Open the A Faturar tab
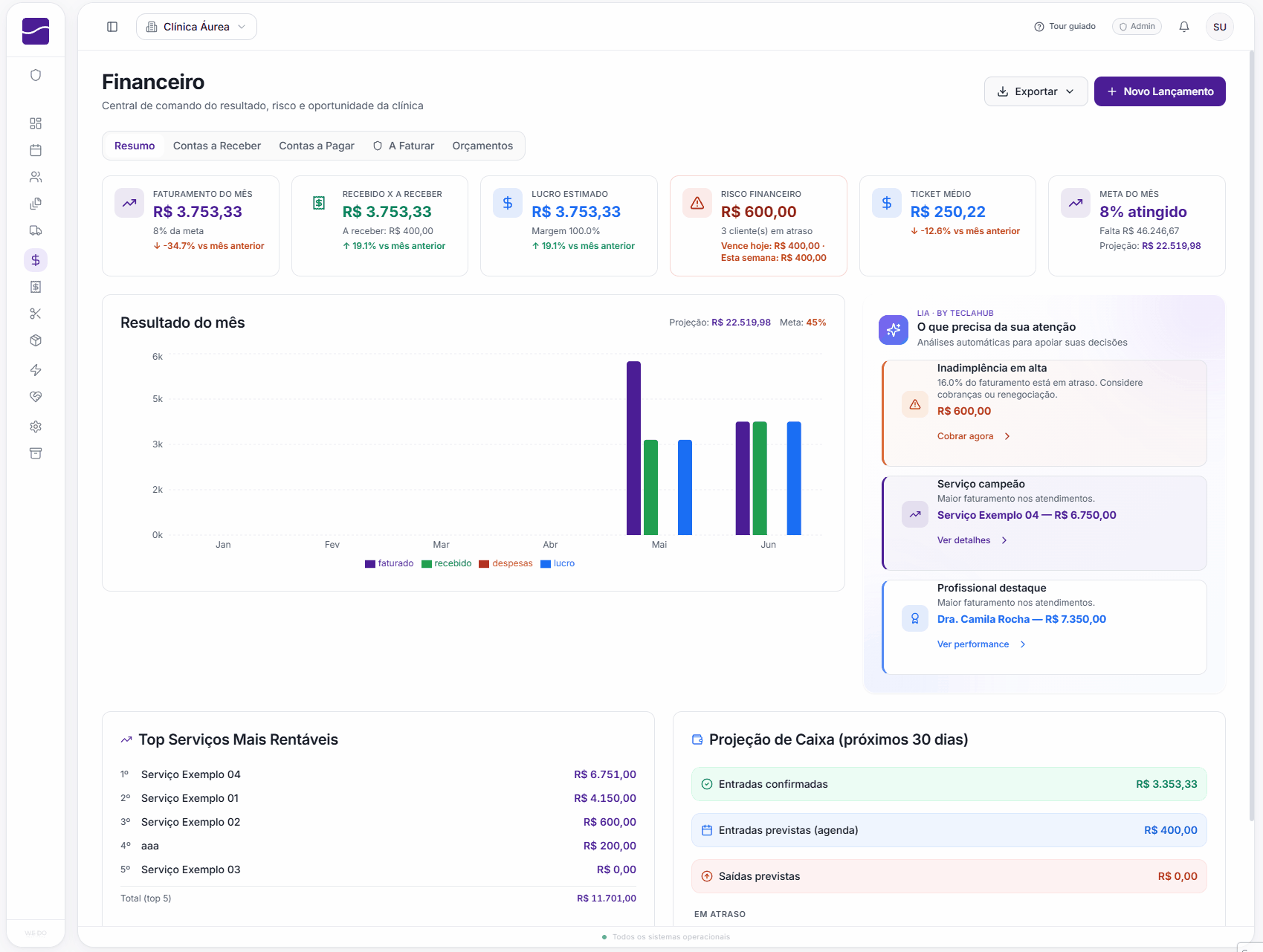 (x=404, y=146)
